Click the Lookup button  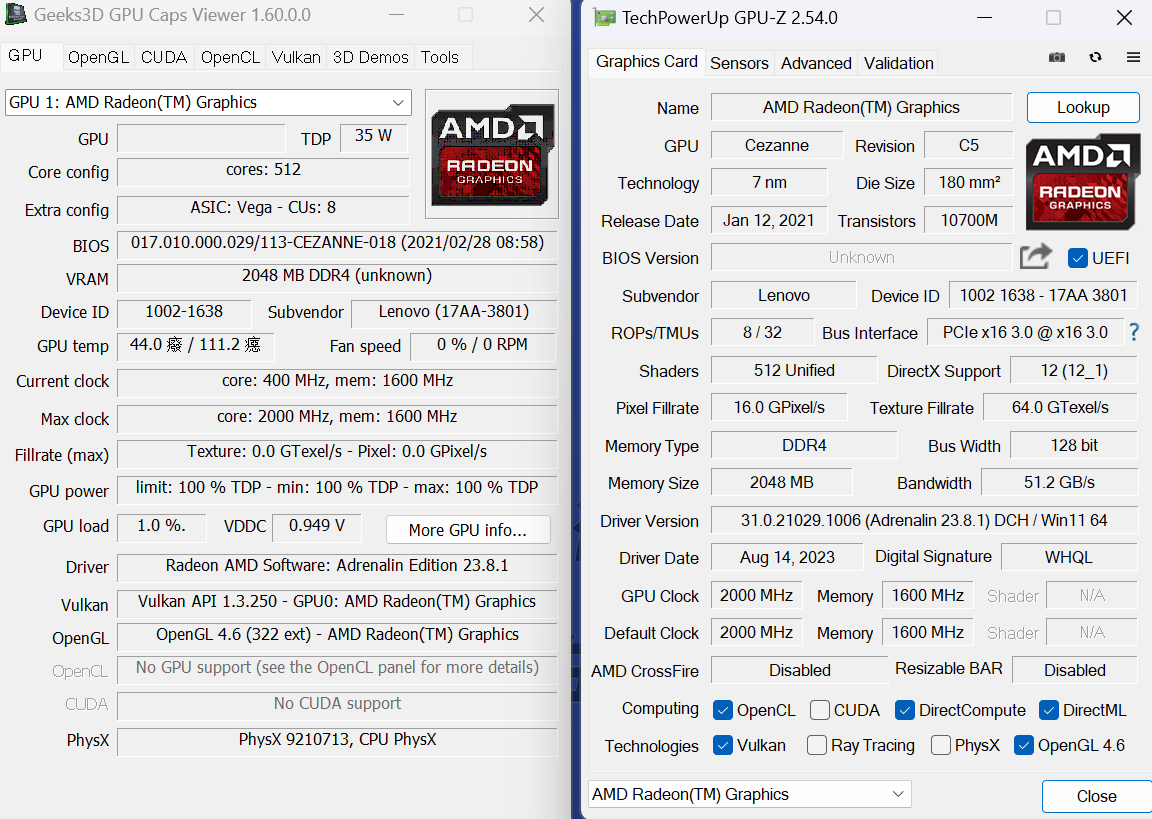click(1083, 107)
